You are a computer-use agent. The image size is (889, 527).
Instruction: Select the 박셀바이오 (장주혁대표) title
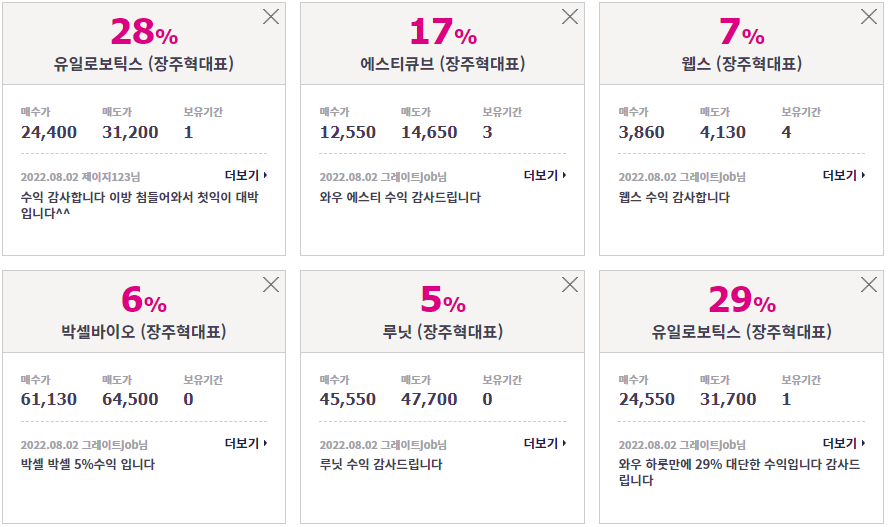[144, 332]
